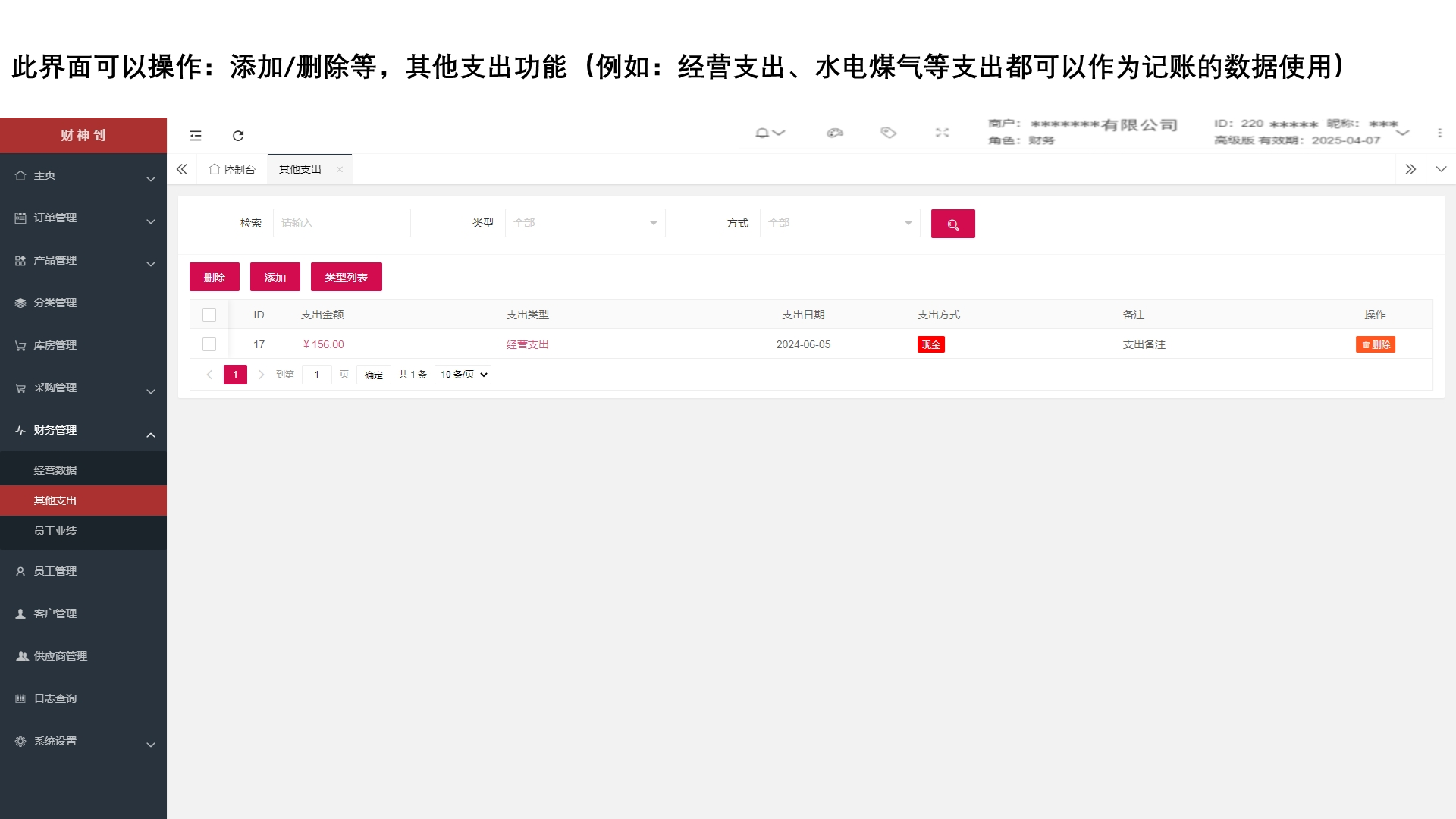Click the 添加 button

point(275,278)
